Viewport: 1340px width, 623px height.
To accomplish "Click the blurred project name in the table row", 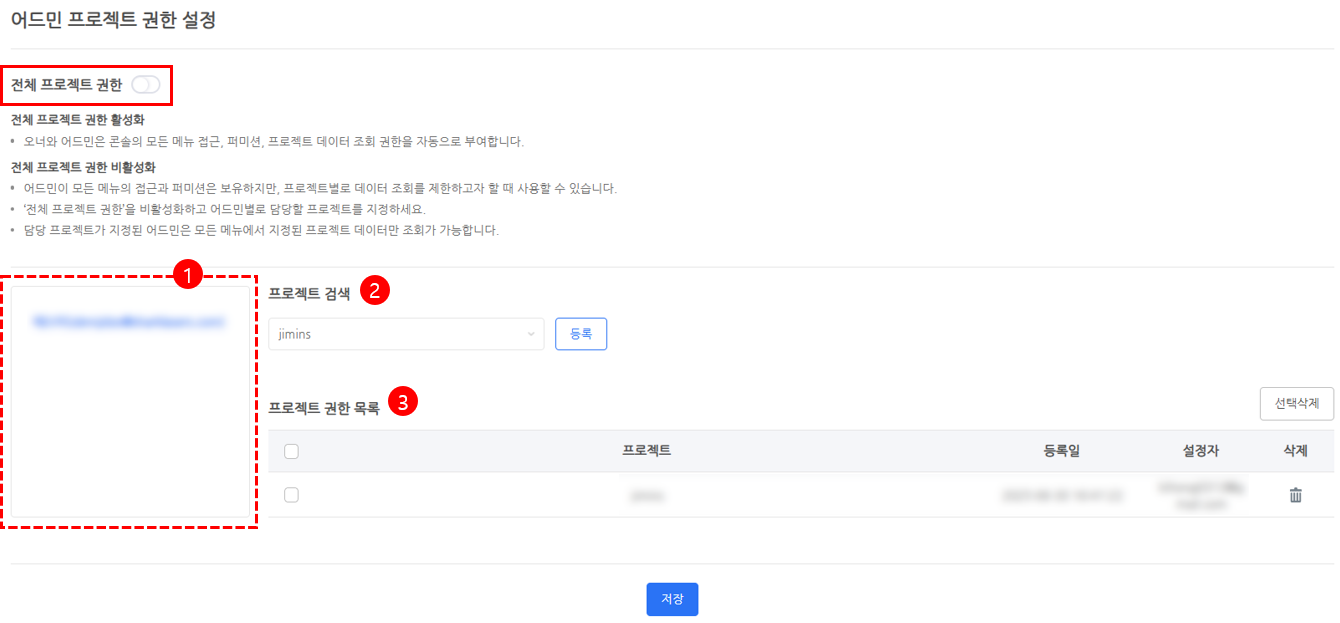I will click(647, 495).
